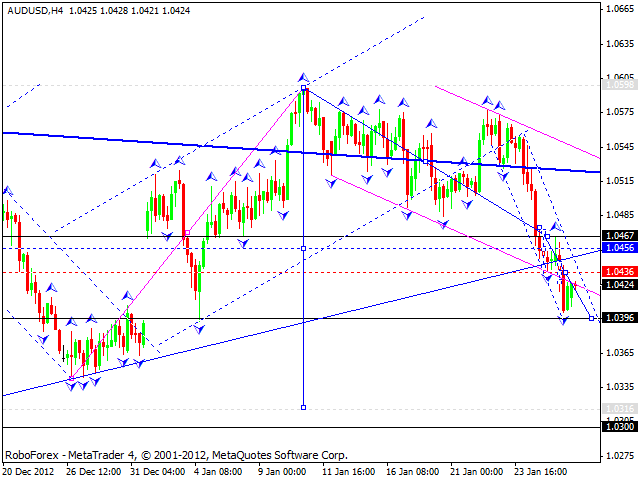Select the down fractal arrow below the latest low candle

pos(564,321)
